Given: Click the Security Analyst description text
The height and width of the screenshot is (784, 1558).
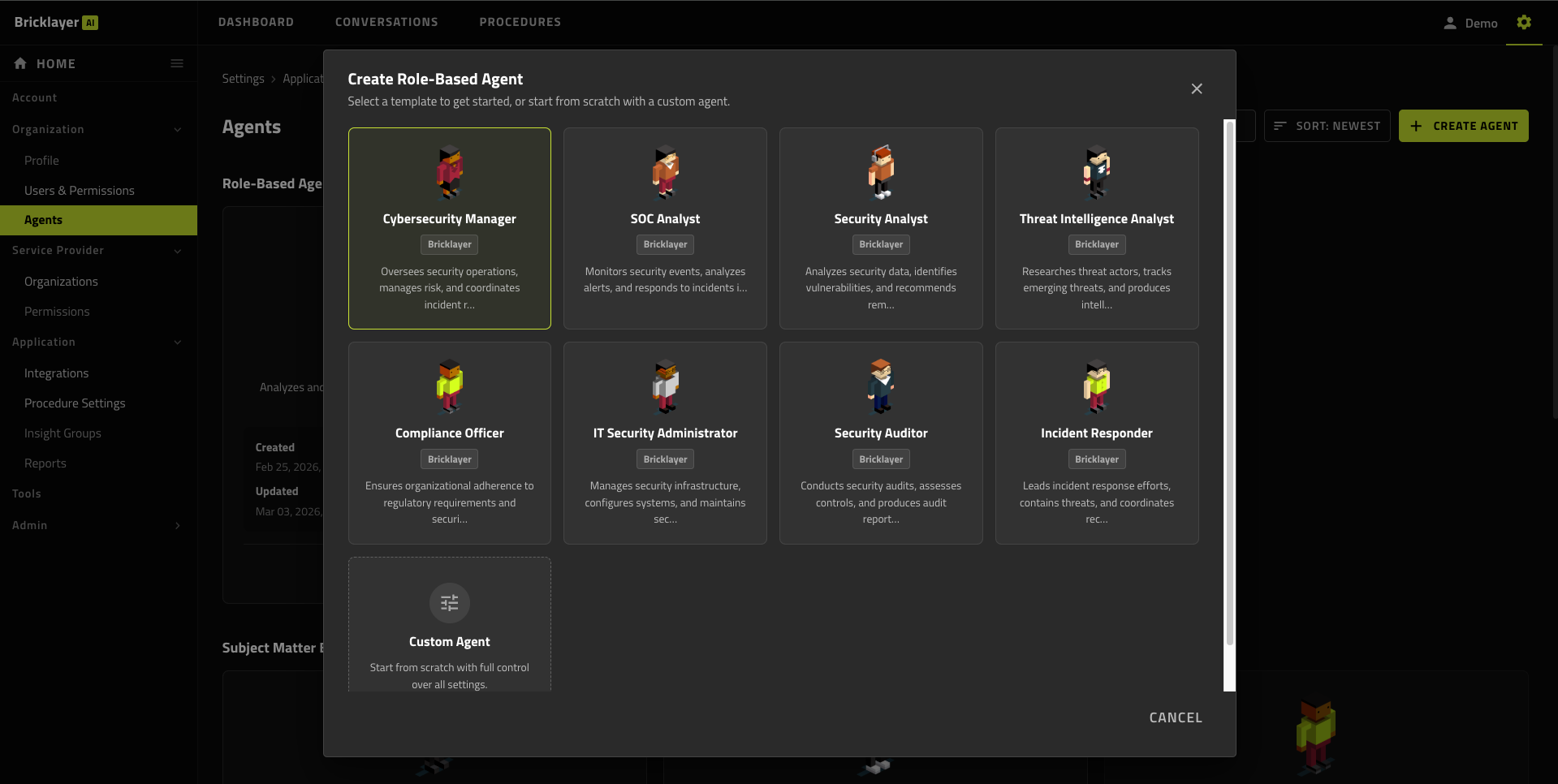Looking at the screenshot, I should tap(881, 288).
